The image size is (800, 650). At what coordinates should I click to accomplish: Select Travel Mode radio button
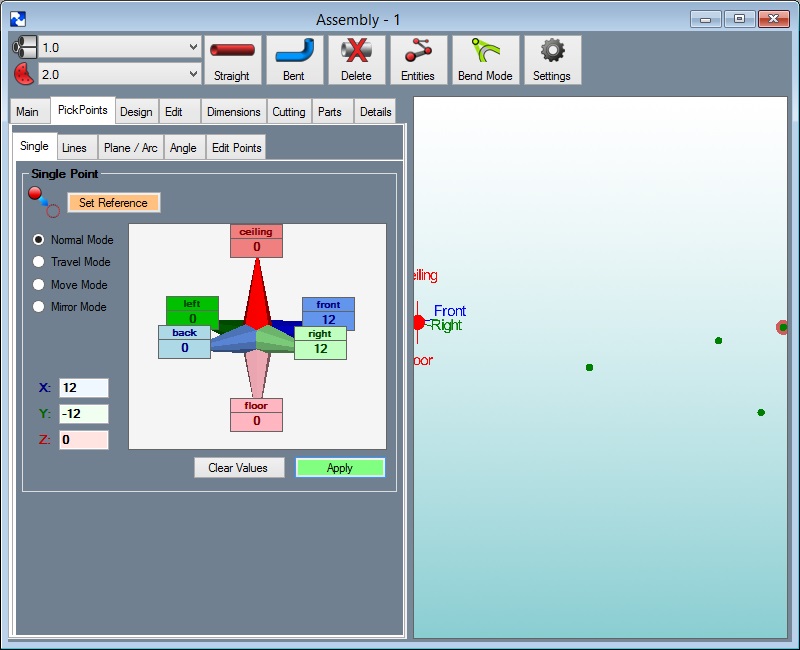point(38,262)
